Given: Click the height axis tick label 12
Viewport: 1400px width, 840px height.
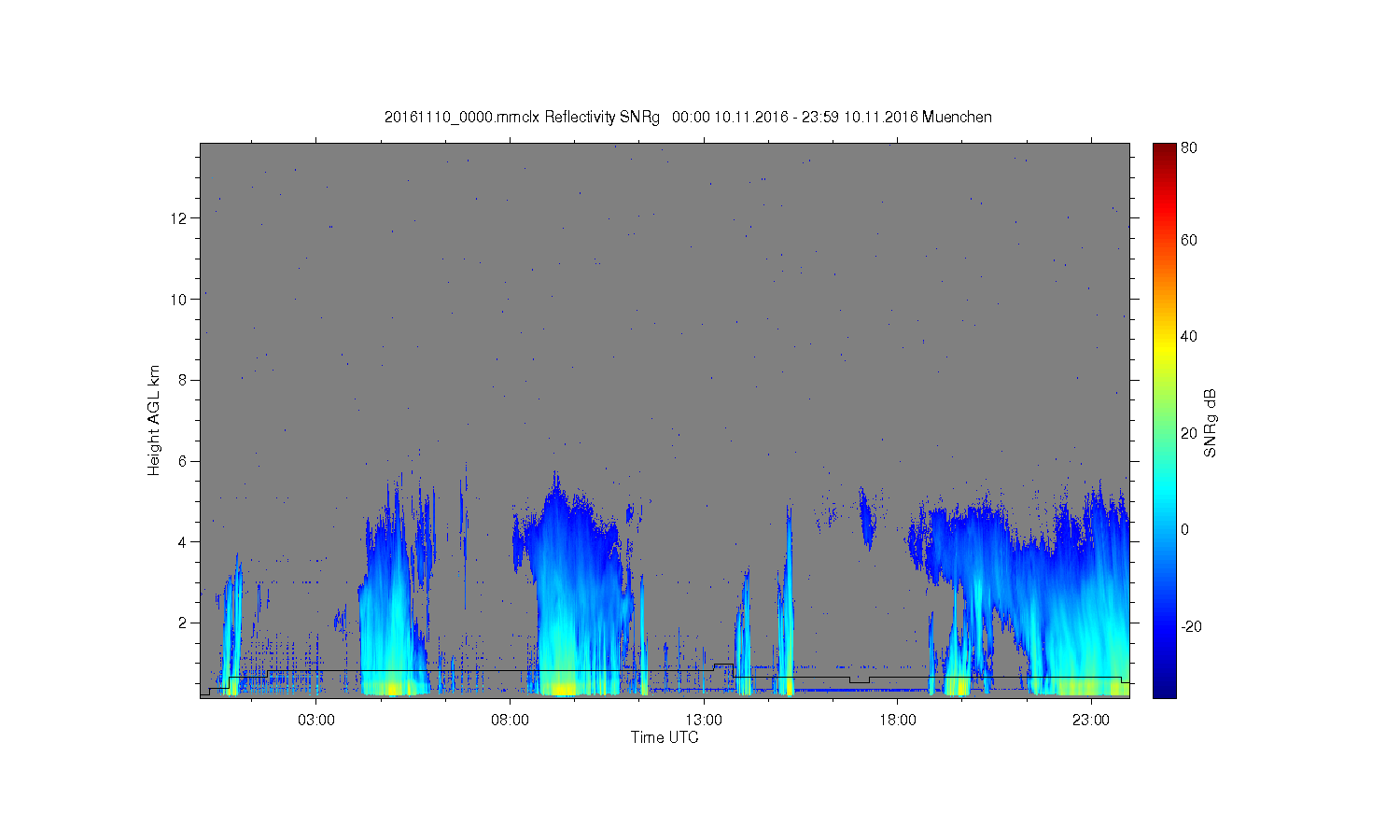Looking at the screenshot, I should (179, 218).
